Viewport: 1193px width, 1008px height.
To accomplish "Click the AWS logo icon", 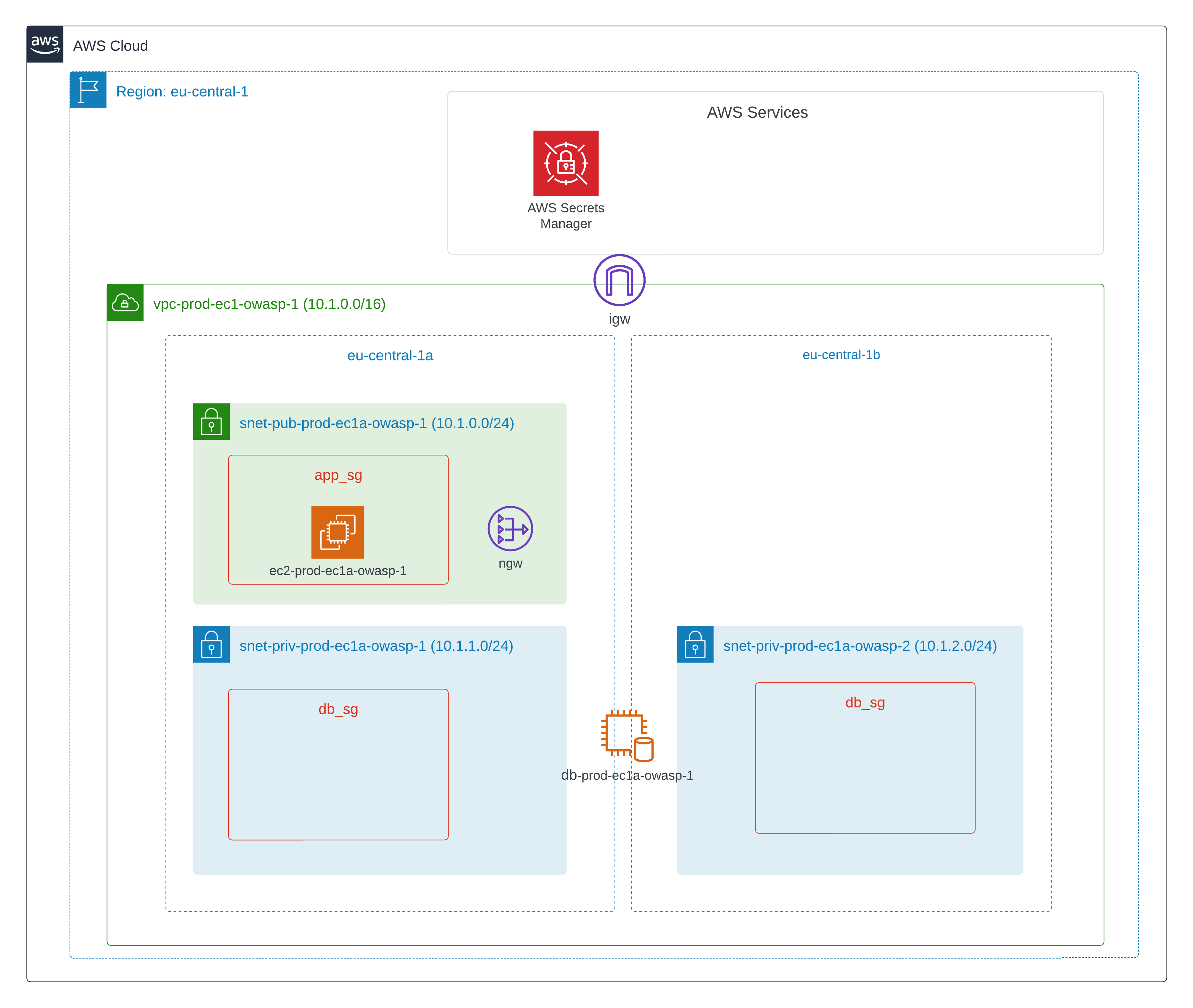I will point(45,44).
